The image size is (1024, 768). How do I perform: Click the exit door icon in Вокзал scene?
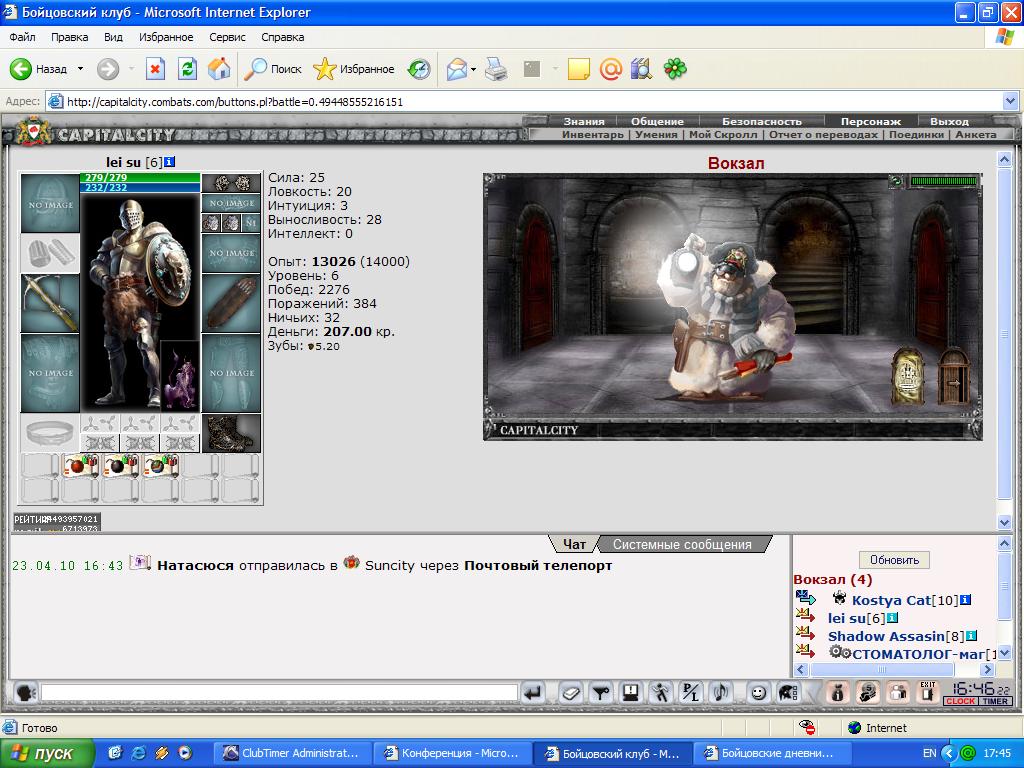[x=953, y=377]
